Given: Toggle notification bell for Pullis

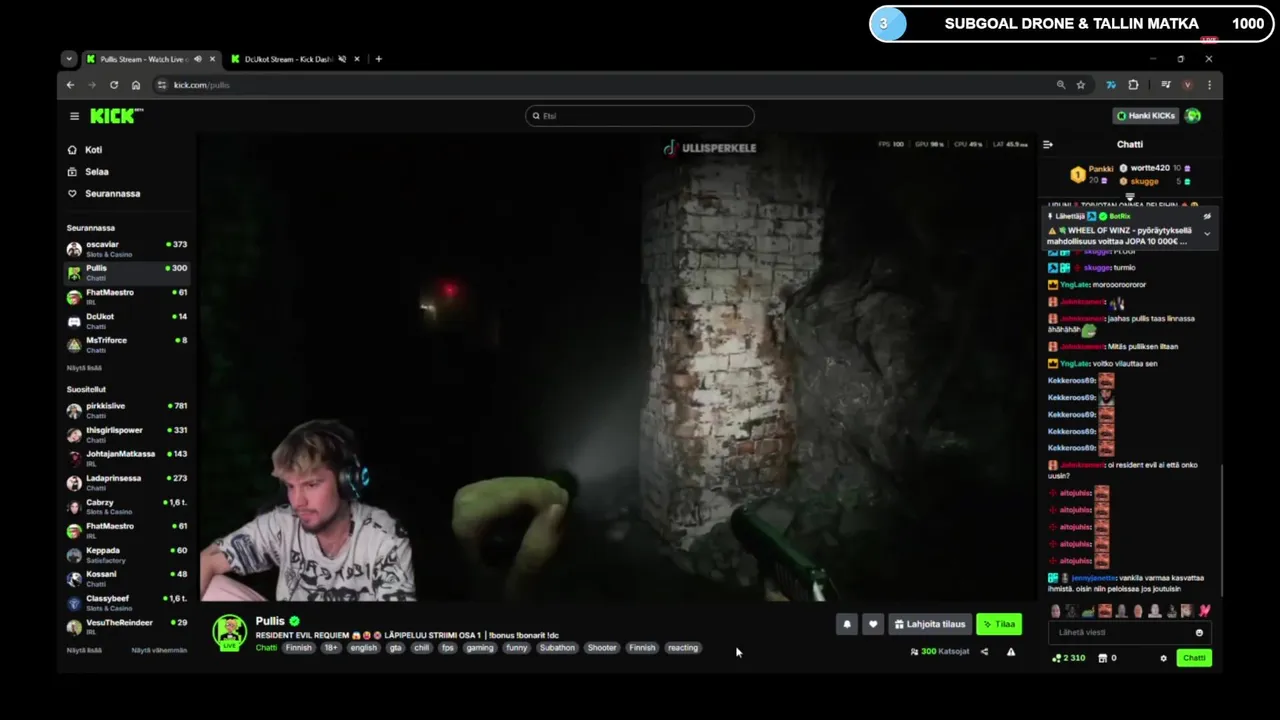Looking at the screenshot, I should 847,624.
